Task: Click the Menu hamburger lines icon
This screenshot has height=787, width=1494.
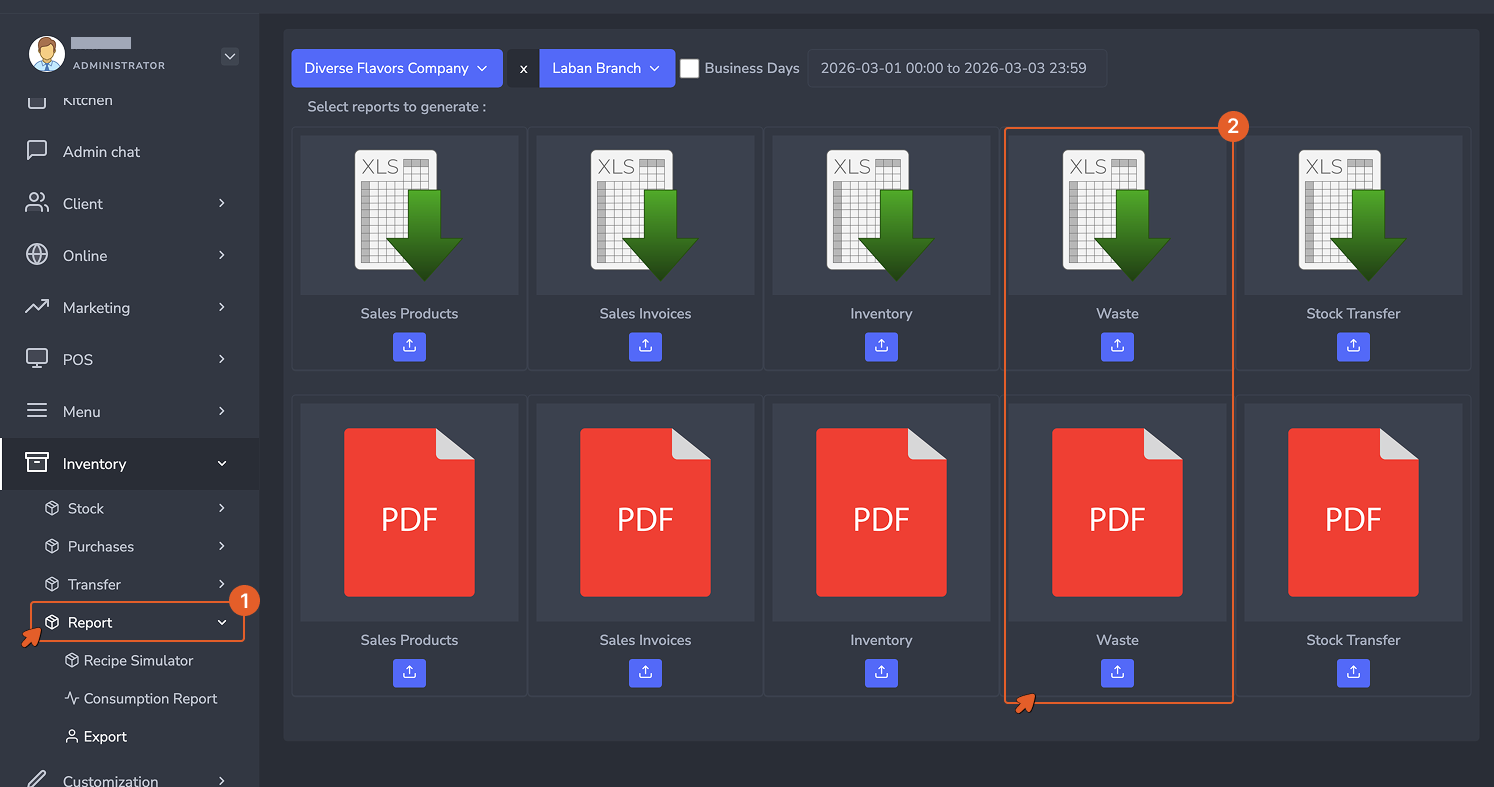Action: point(37,411)
